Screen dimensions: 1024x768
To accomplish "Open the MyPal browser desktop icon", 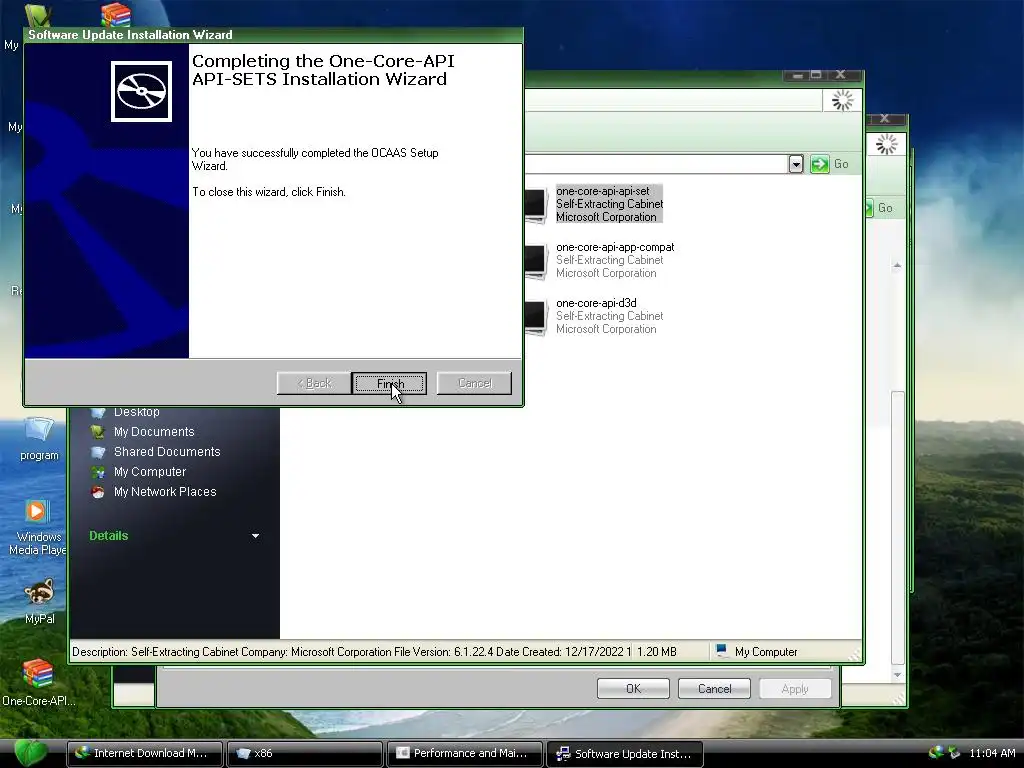I will [39, 602].
